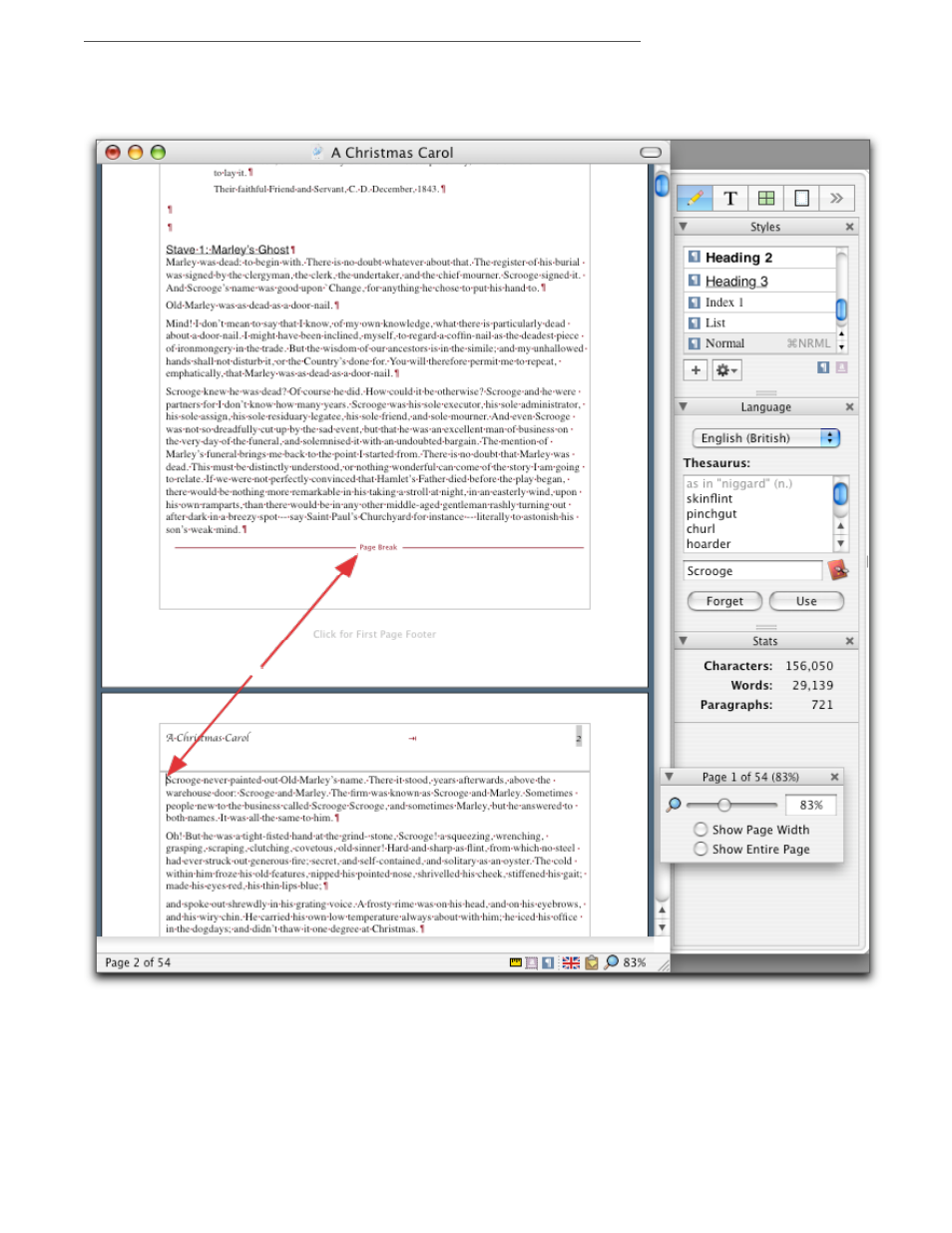Show more palette groups chevron
Image resolution: width=952 pixels, height=1233 pixels.
pos(836,198)
